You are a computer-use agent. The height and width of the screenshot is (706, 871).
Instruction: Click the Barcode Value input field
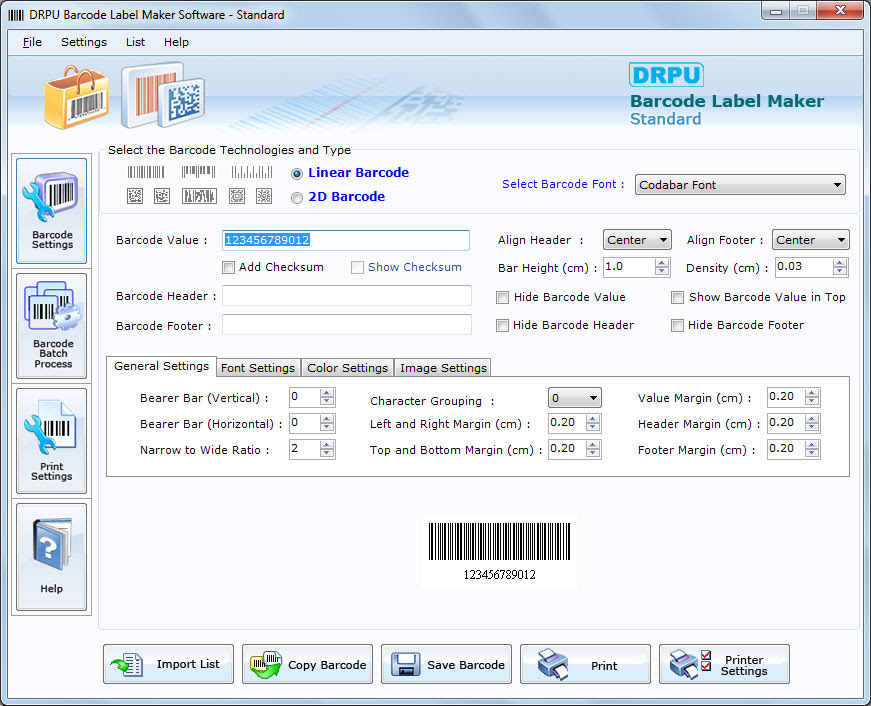pos(346,240)
